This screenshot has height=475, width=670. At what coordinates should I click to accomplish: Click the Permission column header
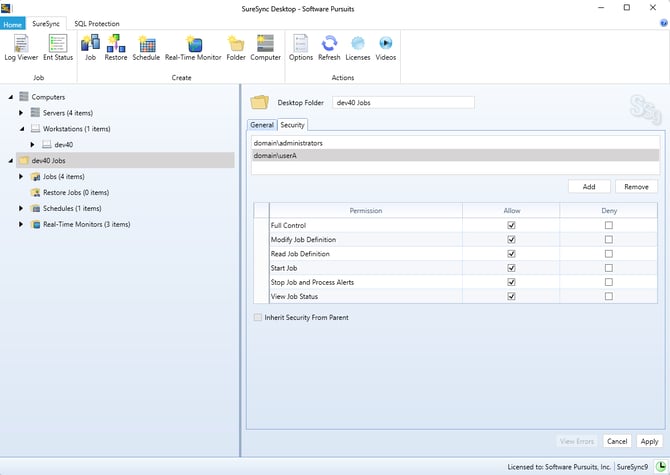click(366, 211)
